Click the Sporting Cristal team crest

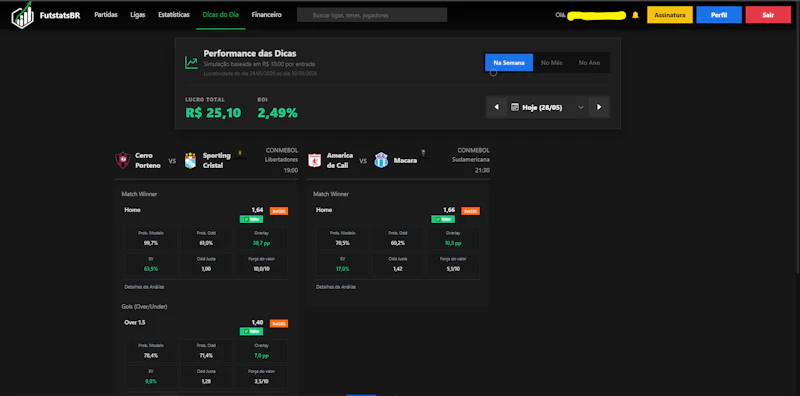[190, 160]
